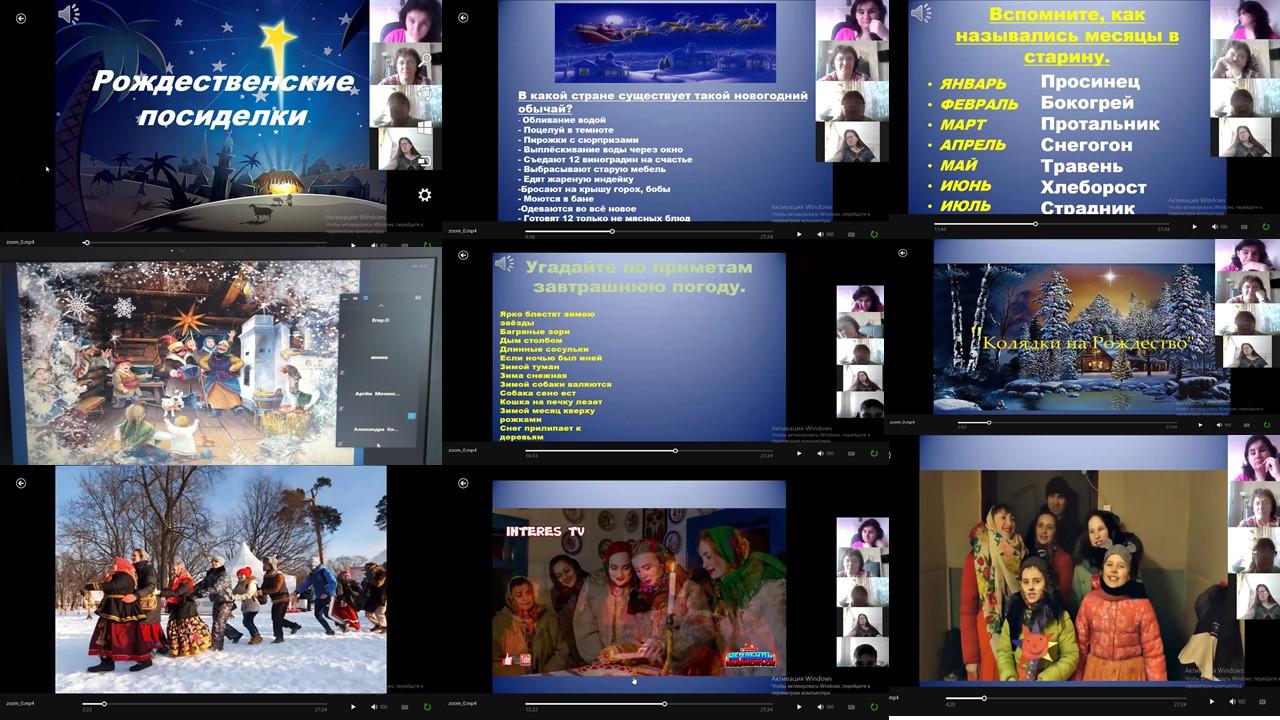The height and width of the screenshot is (720, 1280).
Task: Click zoom_0.mp4 label under INTERES TV video
Action: point(462,703)
